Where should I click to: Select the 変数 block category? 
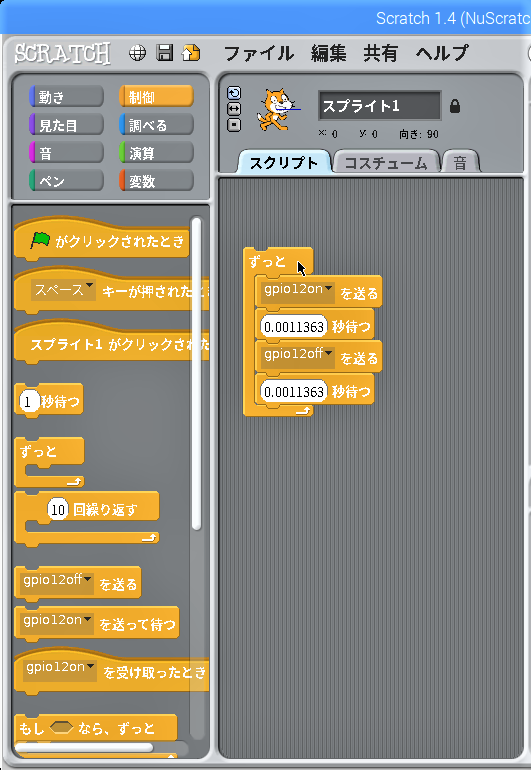[156, 181]
